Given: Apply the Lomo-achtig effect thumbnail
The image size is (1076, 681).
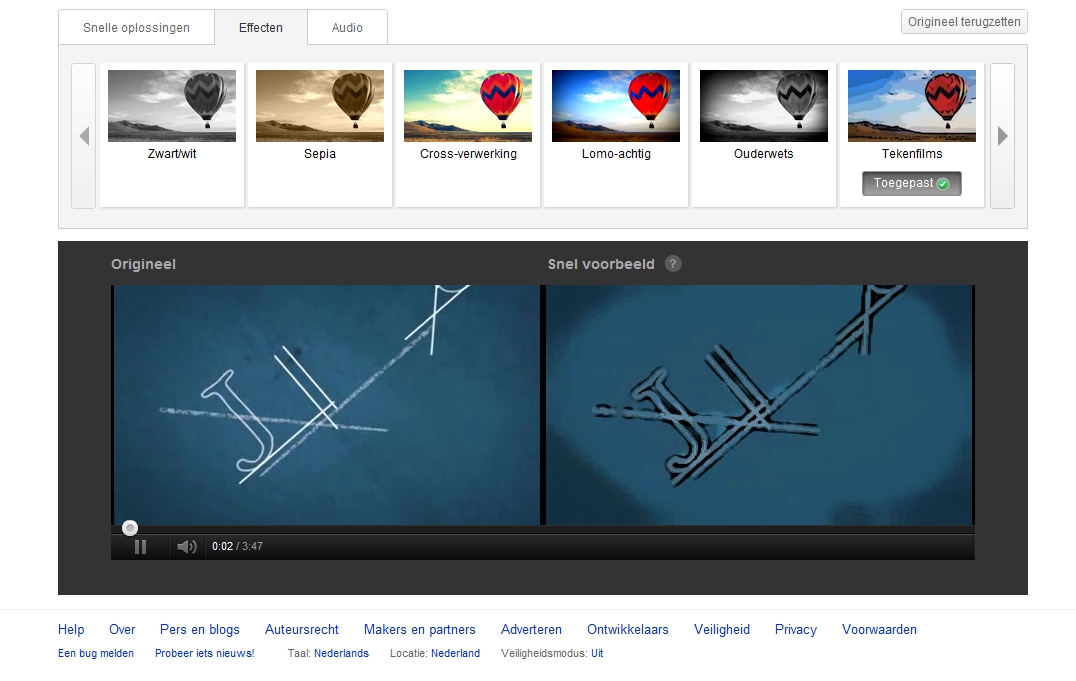Looking at the screenshot, I should [x=616, y=106].
